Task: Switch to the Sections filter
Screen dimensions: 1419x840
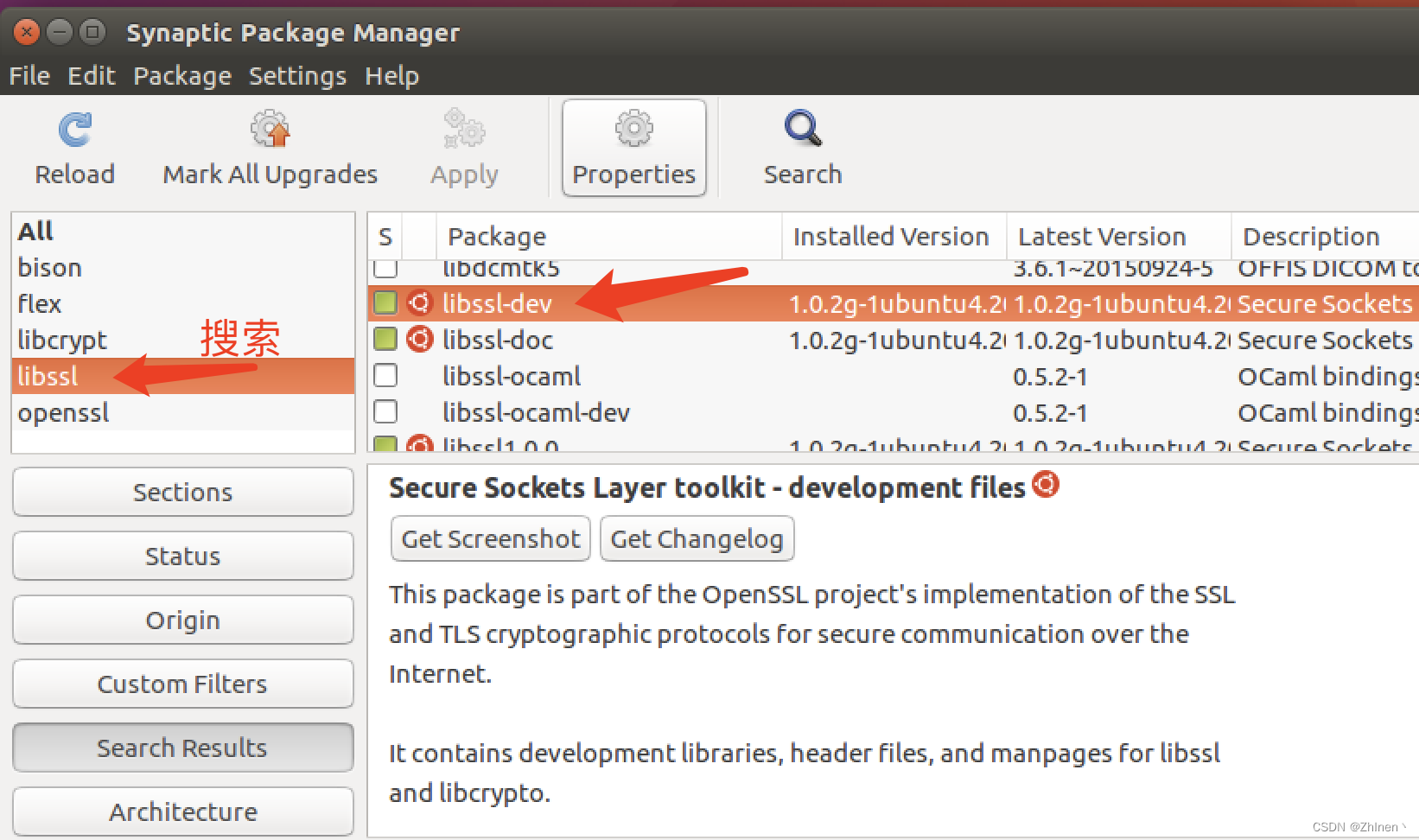Action: click(183, 492)
